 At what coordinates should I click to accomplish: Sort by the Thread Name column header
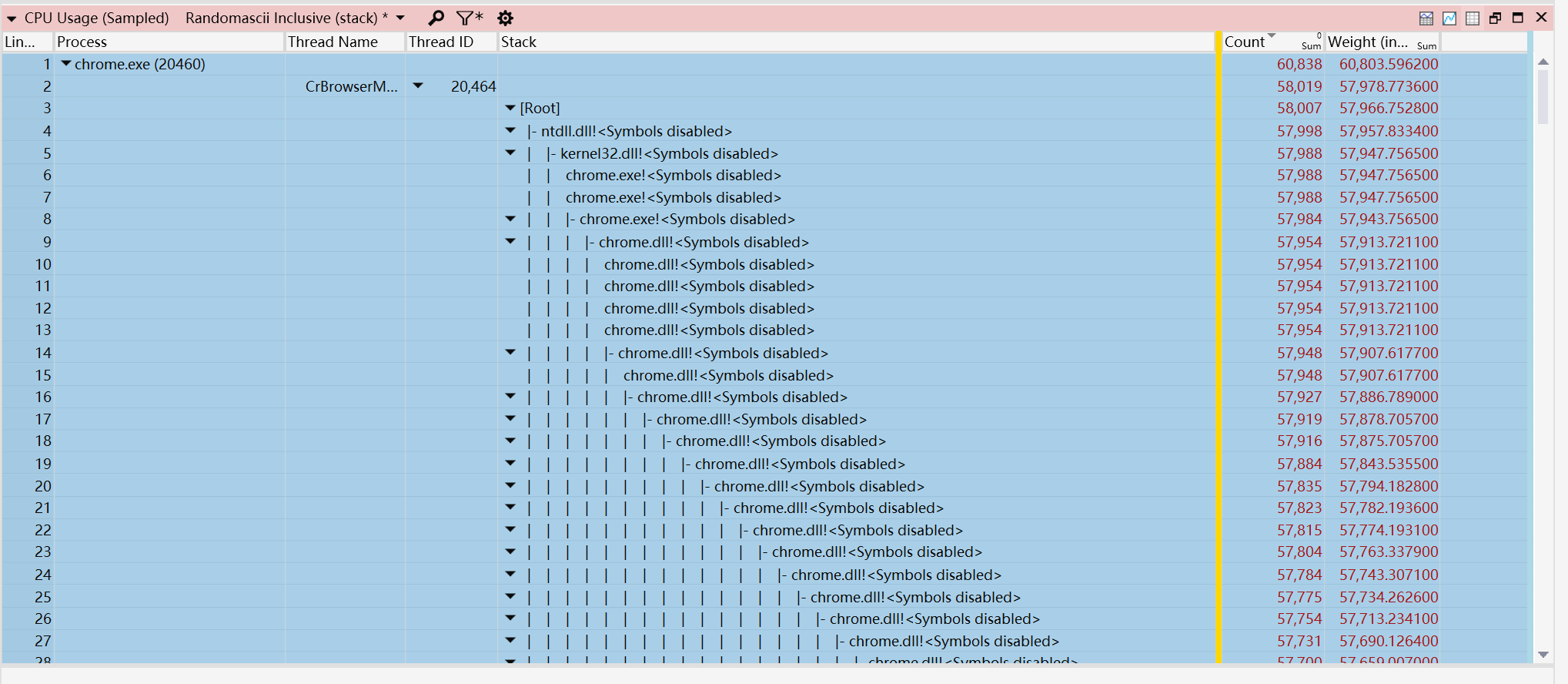pyautogui.click(x=346, y=42)
